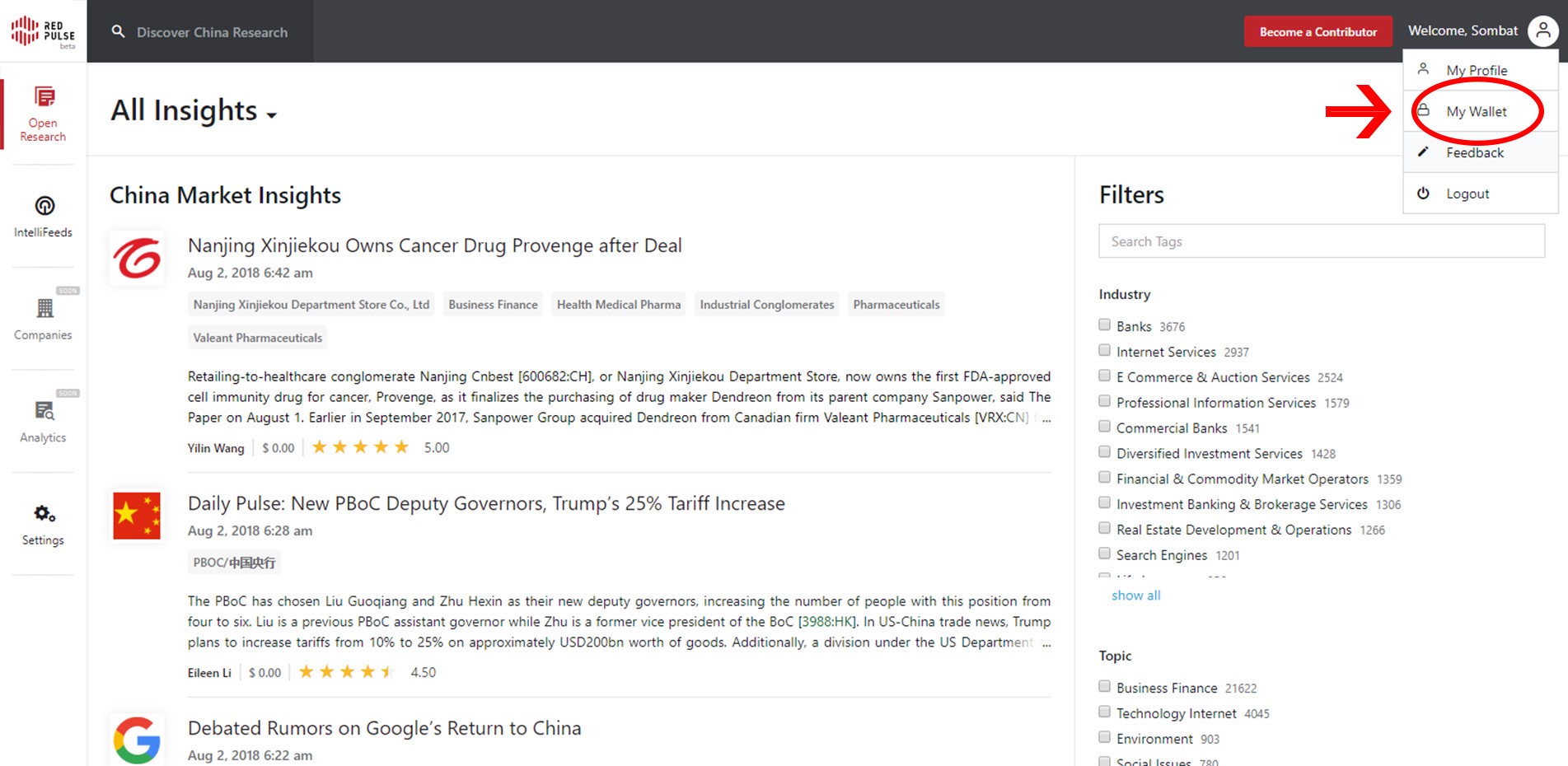Open Daily Pulse PBoC Deputy Governors article
The width and height of the screenshot is (1568, 766).
coord(486,503)
